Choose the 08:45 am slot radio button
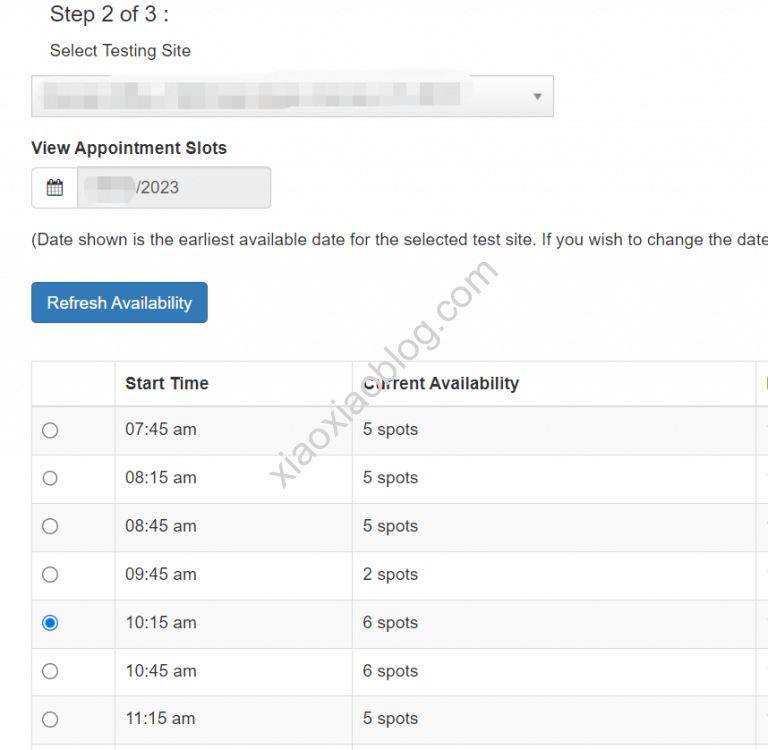This screenshot has width=768, height=750. (50, 526)
